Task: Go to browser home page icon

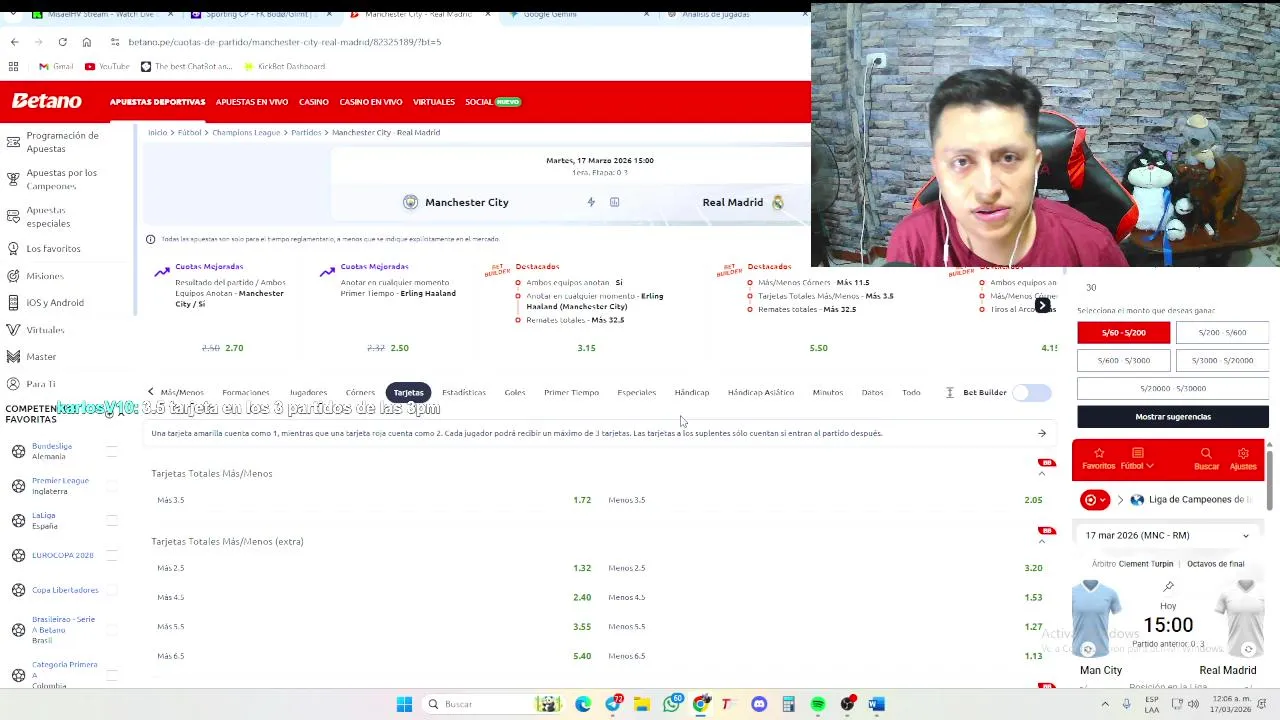Action: (87, 42)
